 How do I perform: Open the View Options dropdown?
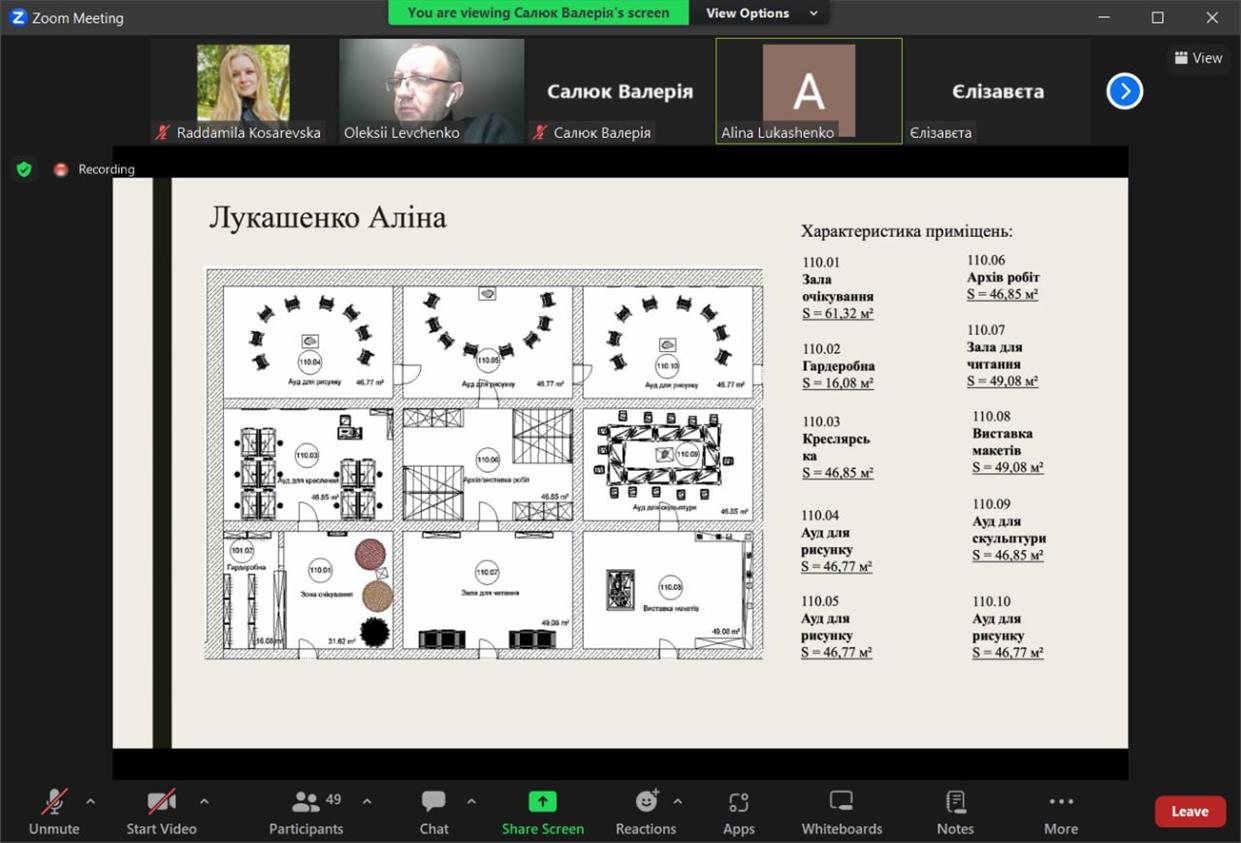(x=762, y=13)
